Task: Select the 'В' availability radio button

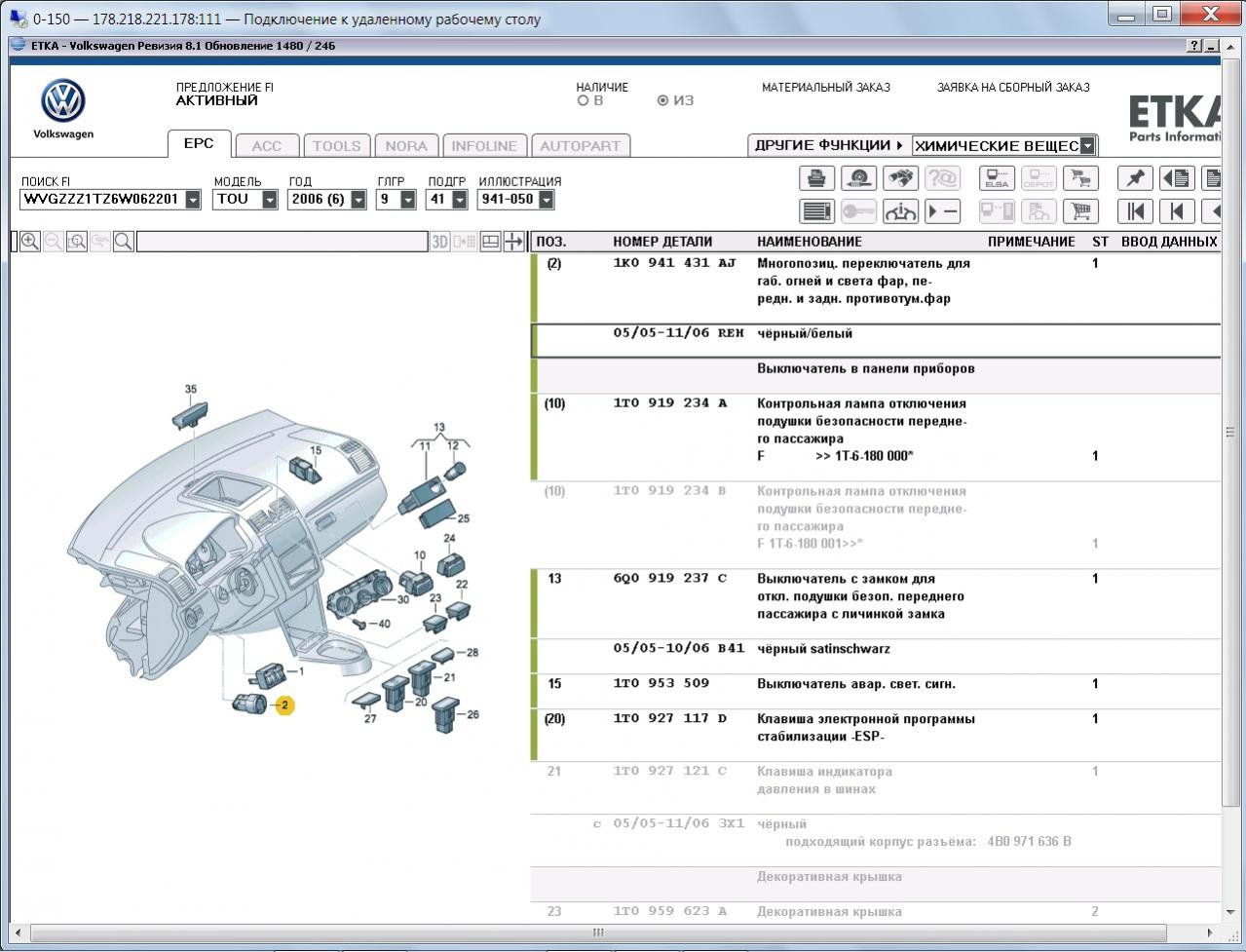Action: pos(583,100)
